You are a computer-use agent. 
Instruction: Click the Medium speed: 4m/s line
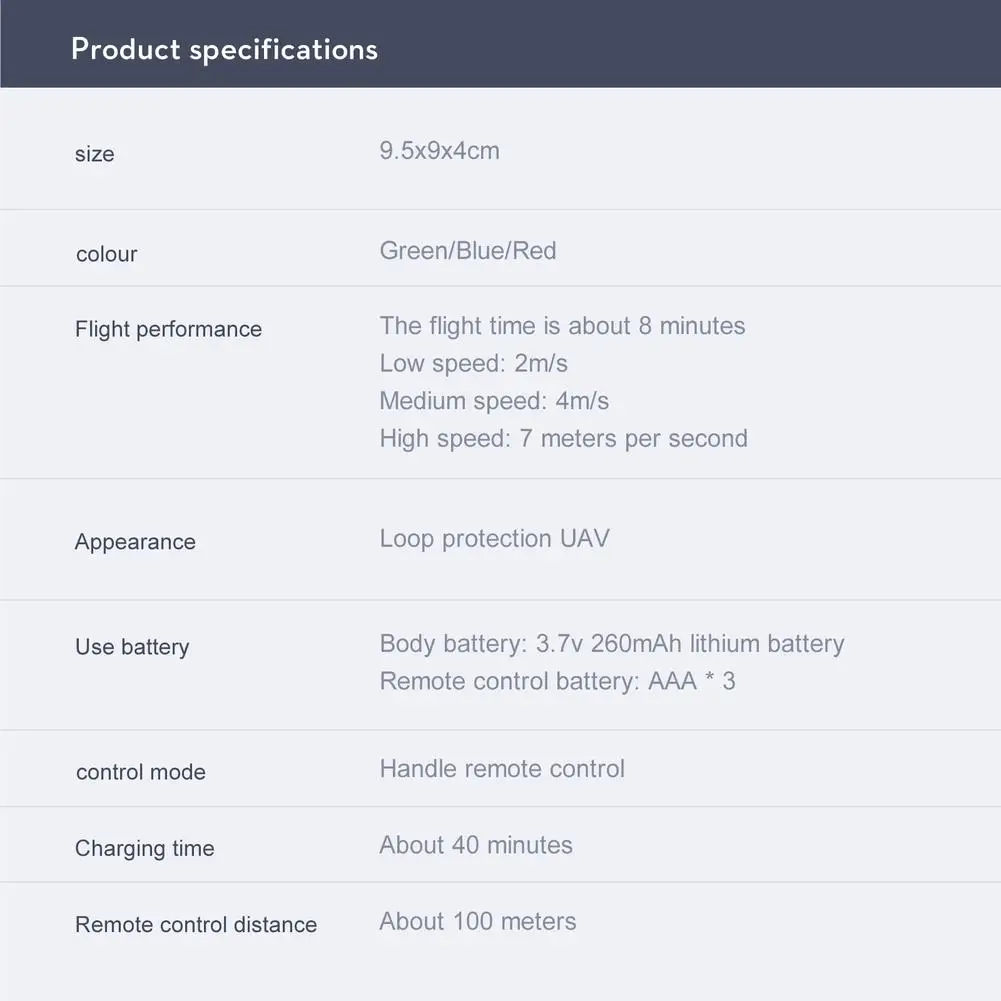point(494,401)
